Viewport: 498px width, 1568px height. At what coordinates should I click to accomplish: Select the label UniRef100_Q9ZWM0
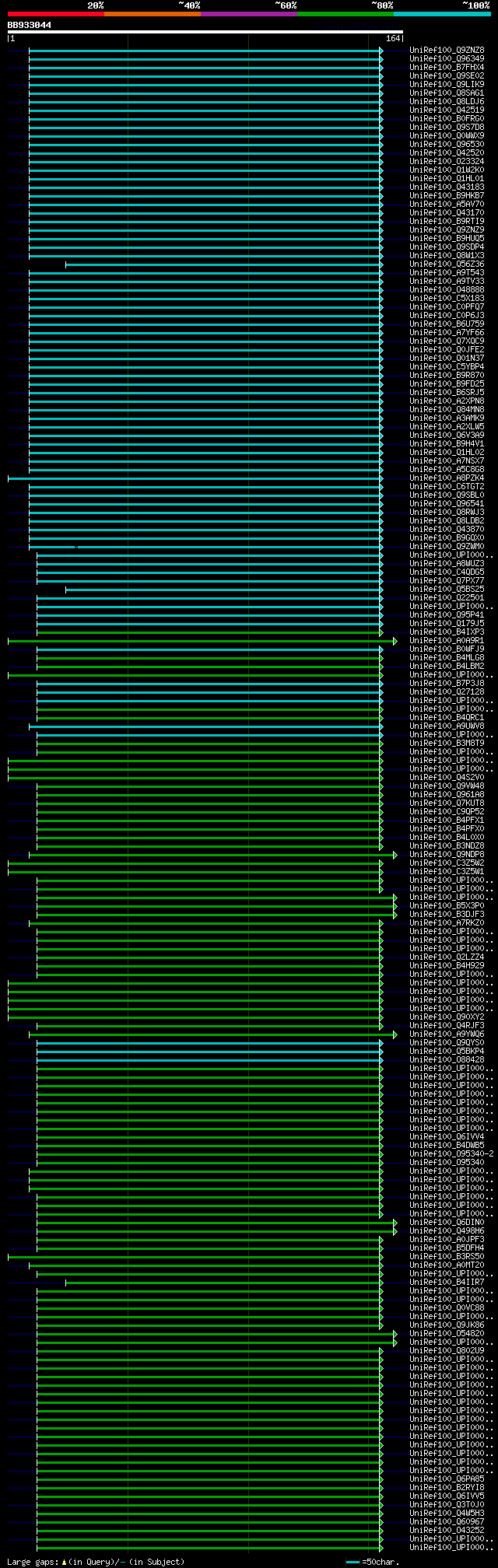point(447,547)
